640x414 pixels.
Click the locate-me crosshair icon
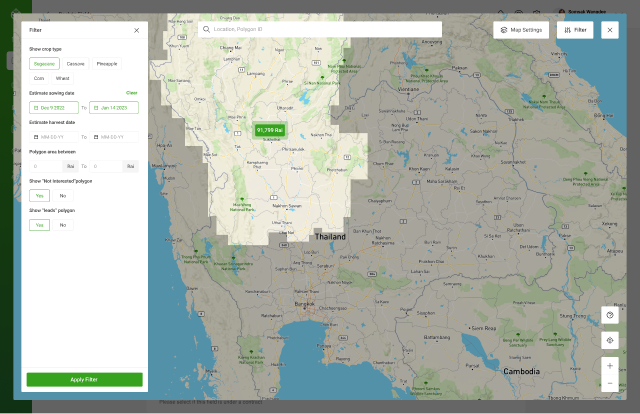[x=610, y=341]
